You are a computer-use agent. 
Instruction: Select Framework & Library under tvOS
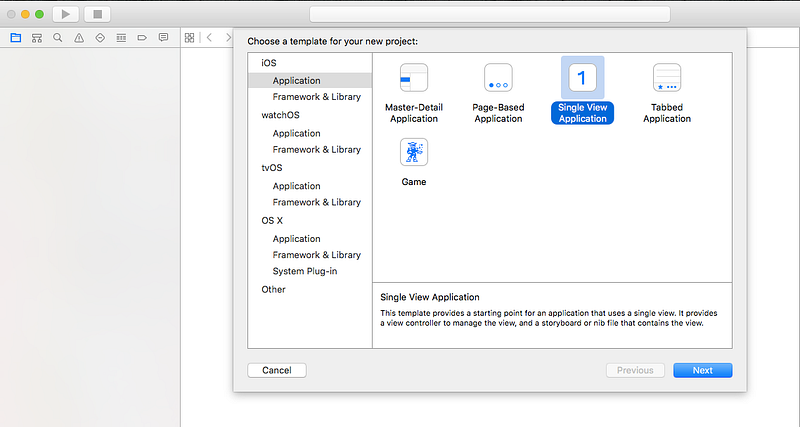click(316, 203)
